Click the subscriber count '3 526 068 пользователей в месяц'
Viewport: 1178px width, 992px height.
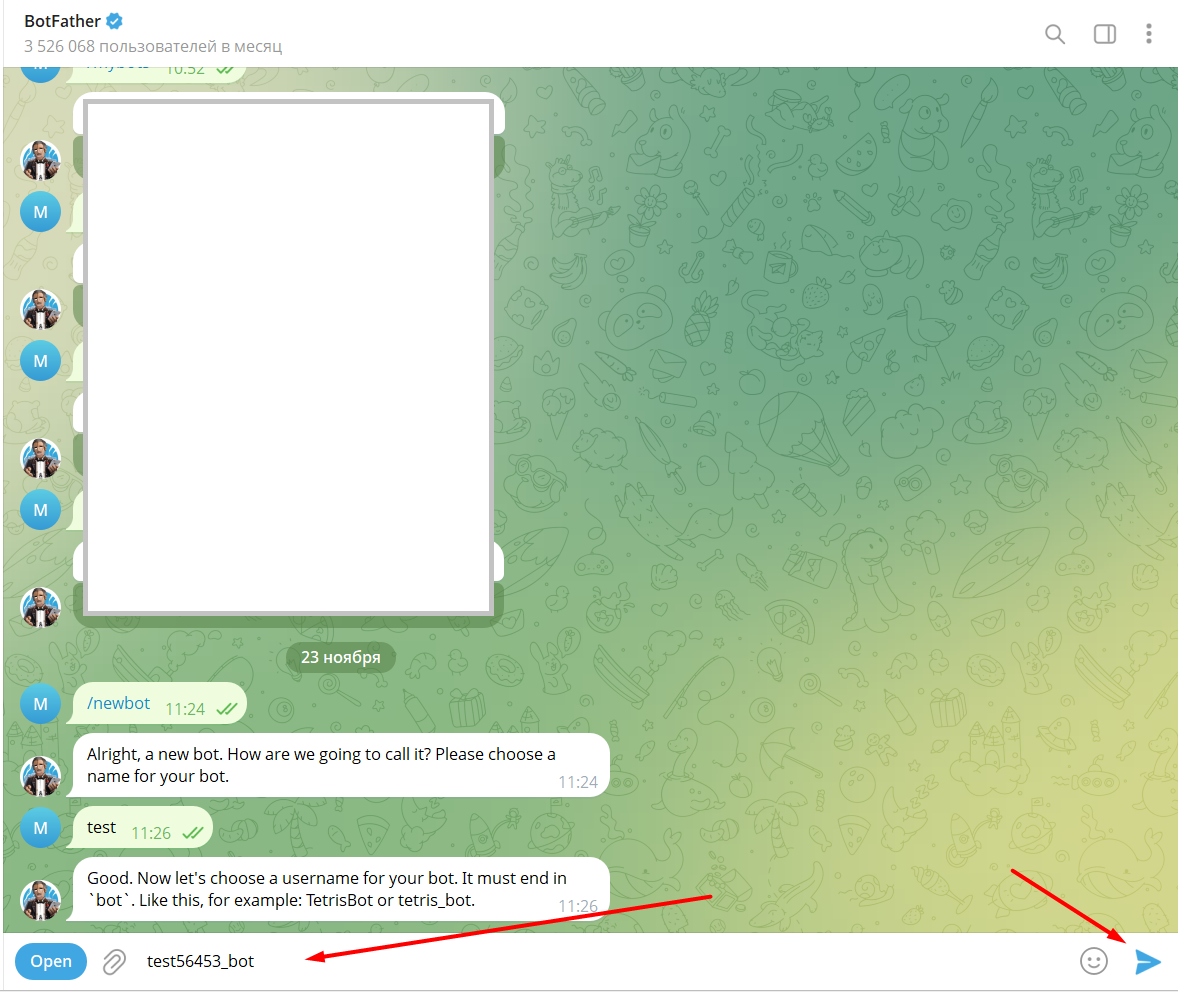point(153,47)
